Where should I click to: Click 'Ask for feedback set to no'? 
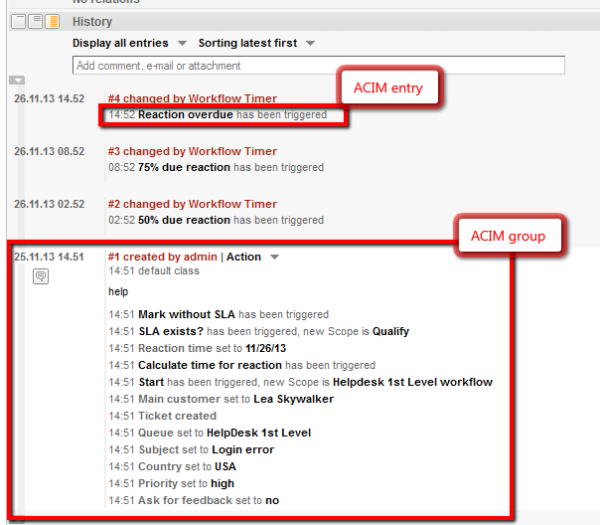(x=194, y=500)
